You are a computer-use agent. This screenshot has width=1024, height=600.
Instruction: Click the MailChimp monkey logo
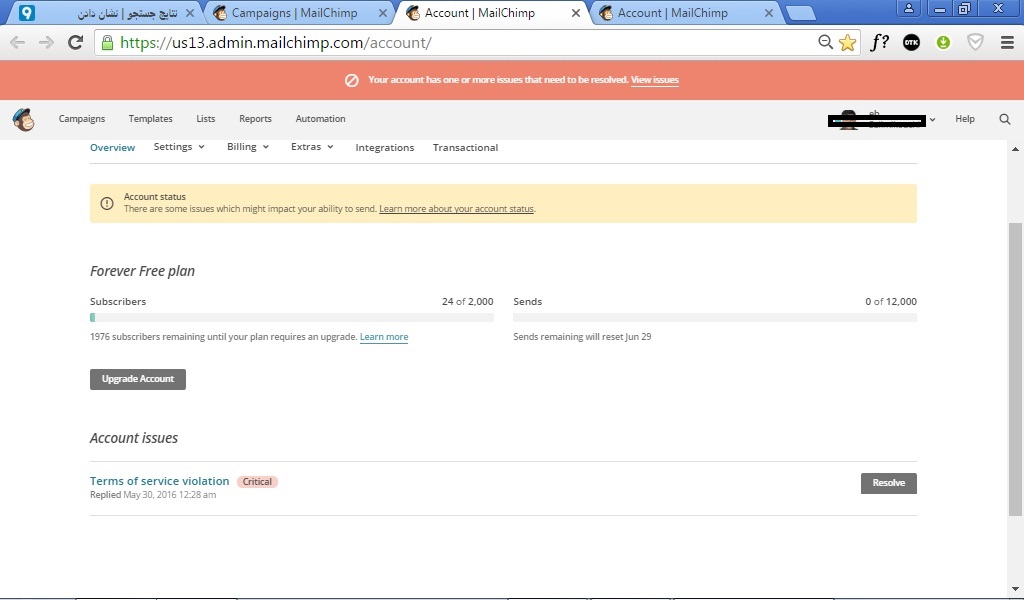(23, 119)
